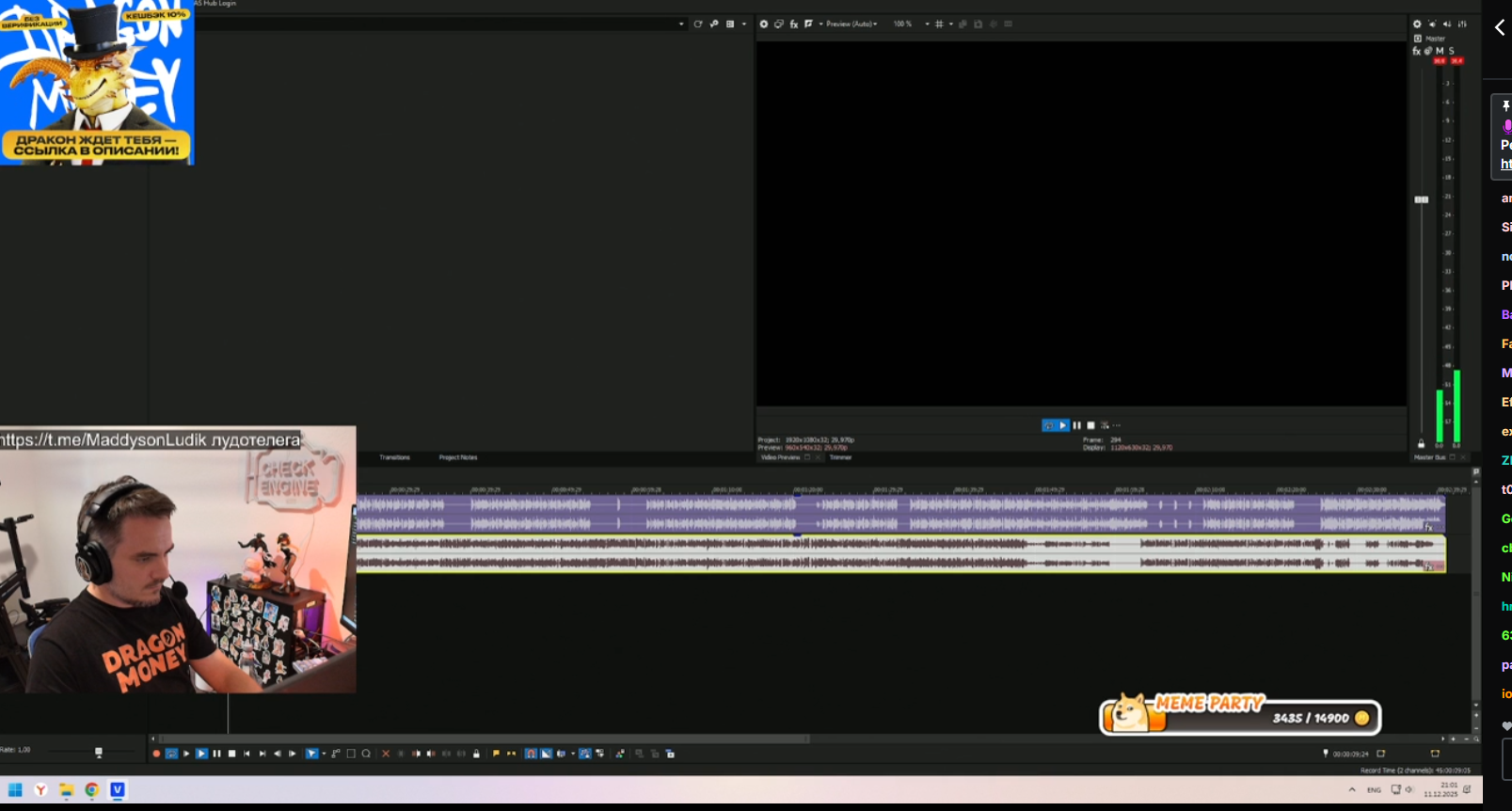Open the Normal Edit tool dropdown arrow
The height and width of the screenshot is (811, 1512).
pyautogui.click(x=324, y=754)
